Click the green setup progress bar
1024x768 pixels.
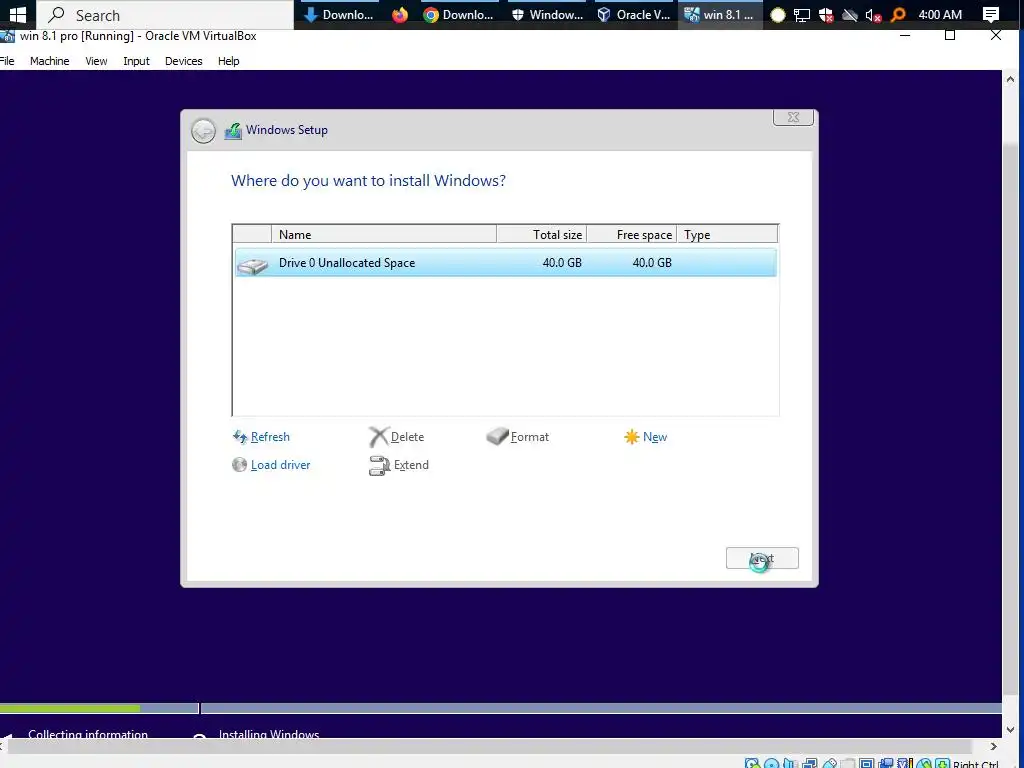click(x=70, y=709)
